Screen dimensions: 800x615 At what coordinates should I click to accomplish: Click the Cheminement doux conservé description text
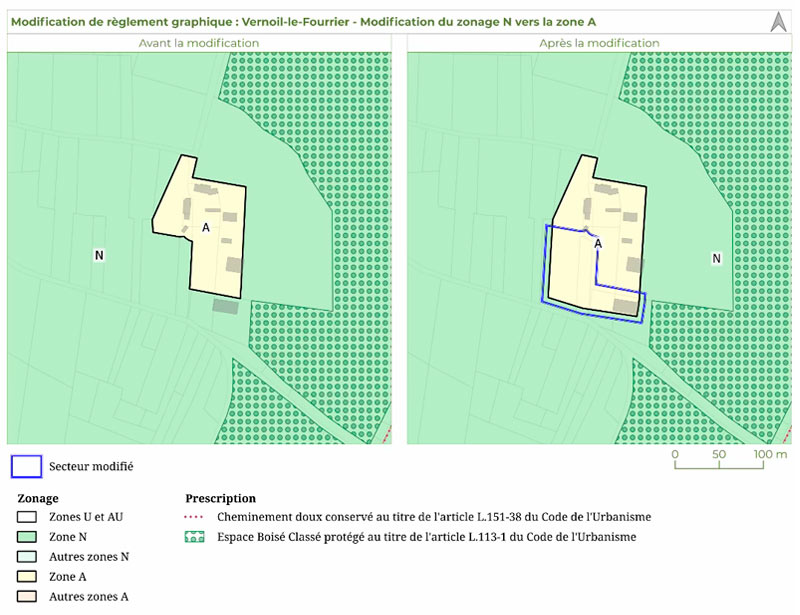(434, 517)
